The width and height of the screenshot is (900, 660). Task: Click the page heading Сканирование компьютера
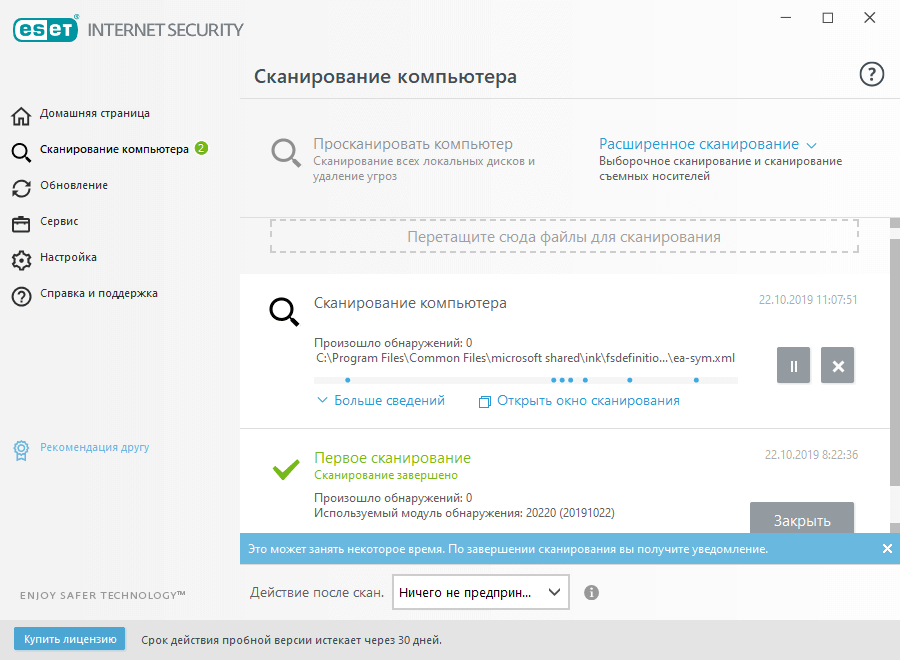385,76
